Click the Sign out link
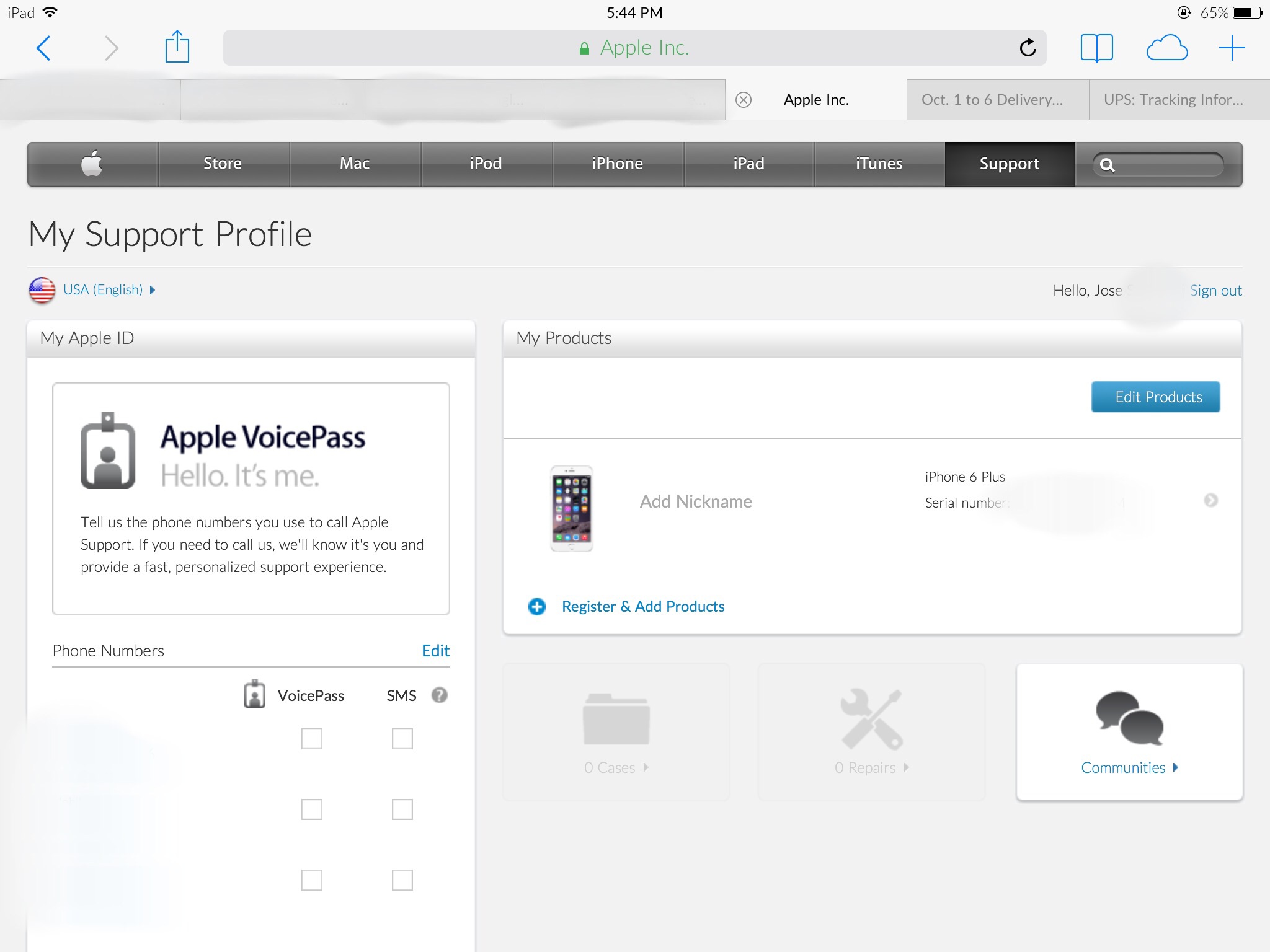This screenshot has height=952, width=1270. (x=1215, y=290)
